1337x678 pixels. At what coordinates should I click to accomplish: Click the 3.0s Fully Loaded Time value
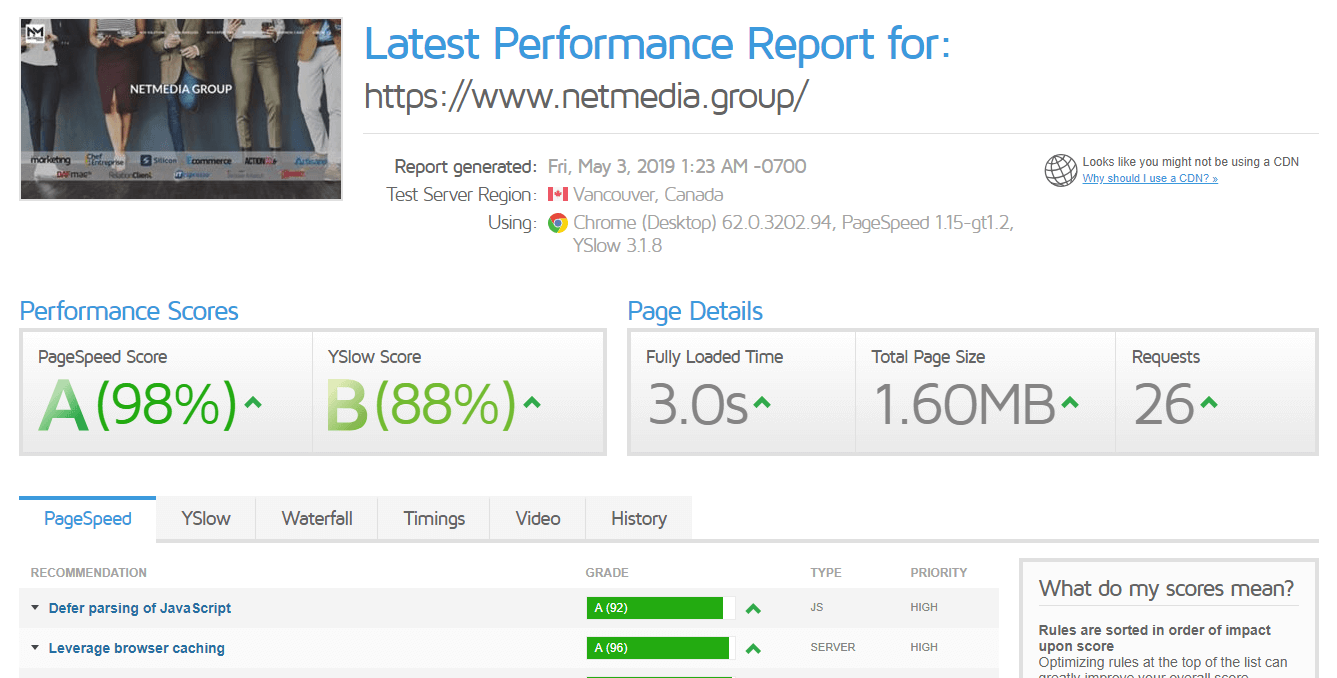tap(698, 405)
